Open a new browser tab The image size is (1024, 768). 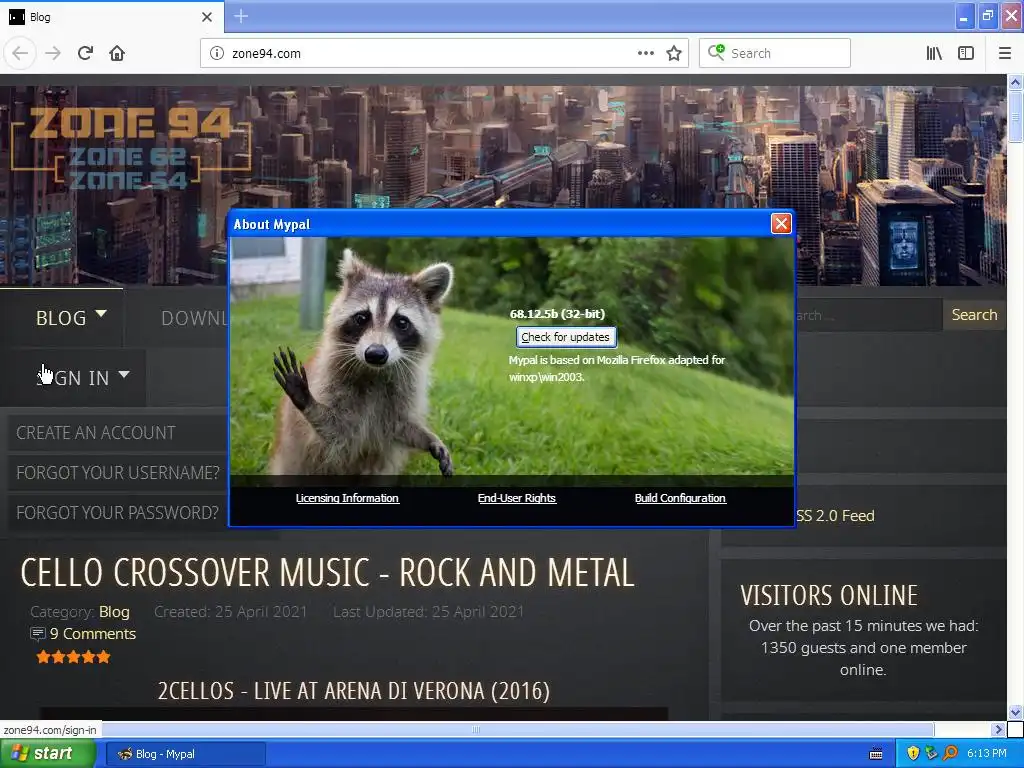coord(241,16)
